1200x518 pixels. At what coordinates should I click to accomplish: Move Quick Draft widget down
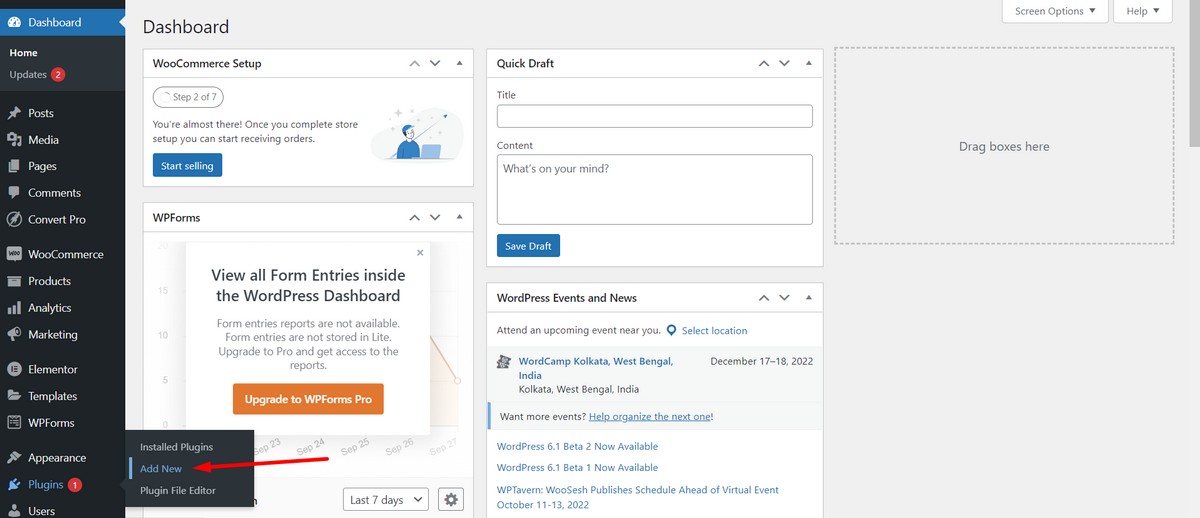coord(784,63)
